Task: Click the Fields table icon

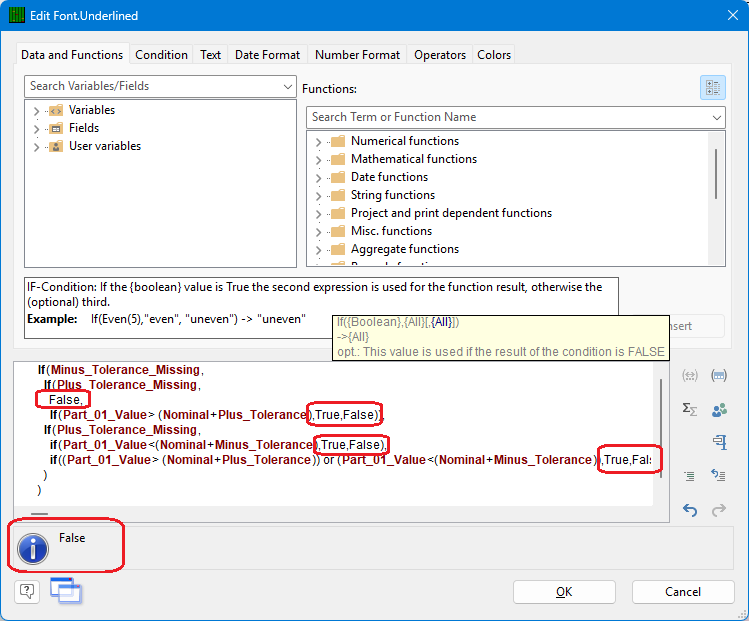Action: click(56, 128)
